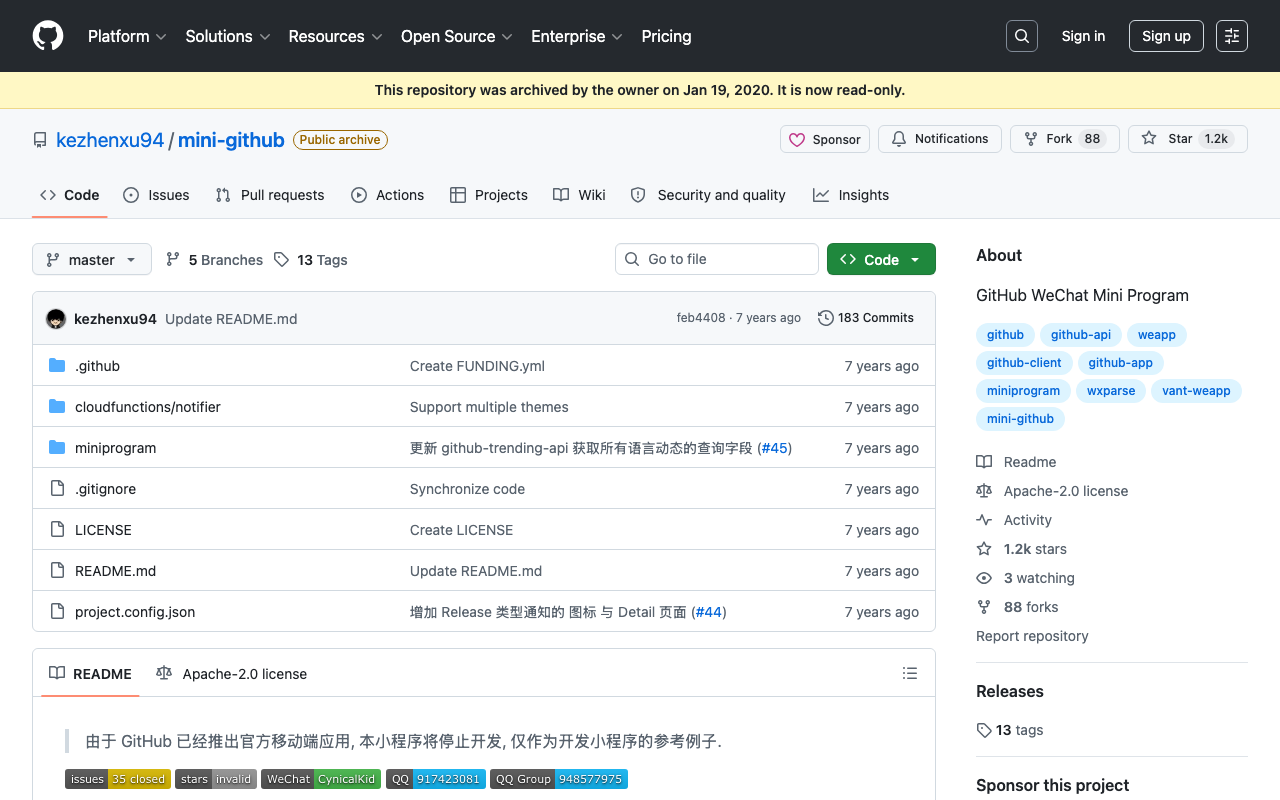This screenshot has height=800, width=1280.
Task: Open commit history 183 Commits
Action: [x=866, y=318]
